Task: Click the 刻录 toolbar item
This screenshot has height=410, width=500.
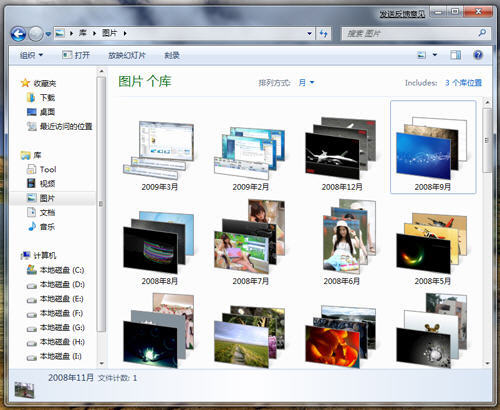Action: [x=172, y=55]
